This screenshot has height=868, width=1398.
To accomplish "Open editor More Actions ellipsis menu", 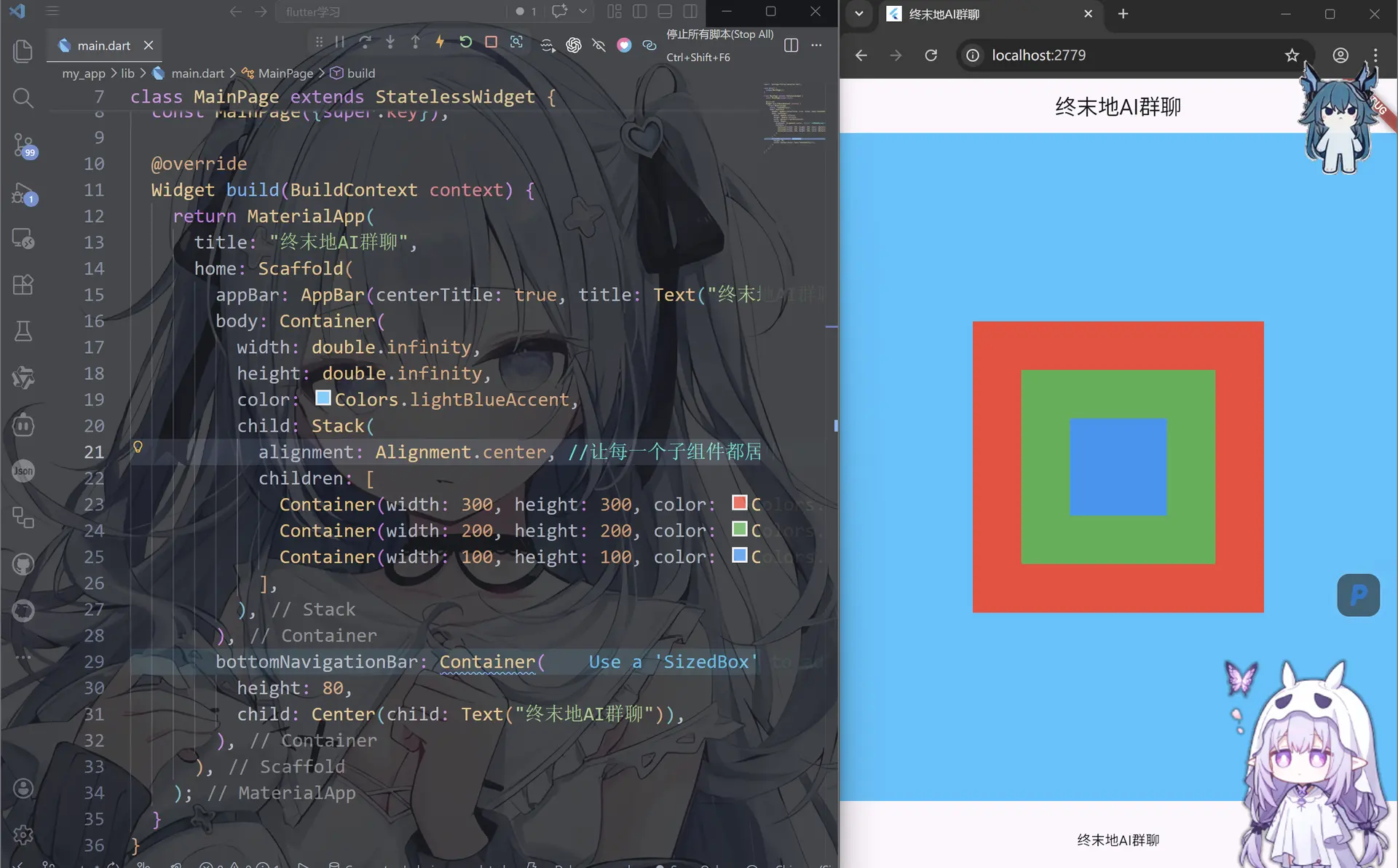I will [x=816, y=45].
